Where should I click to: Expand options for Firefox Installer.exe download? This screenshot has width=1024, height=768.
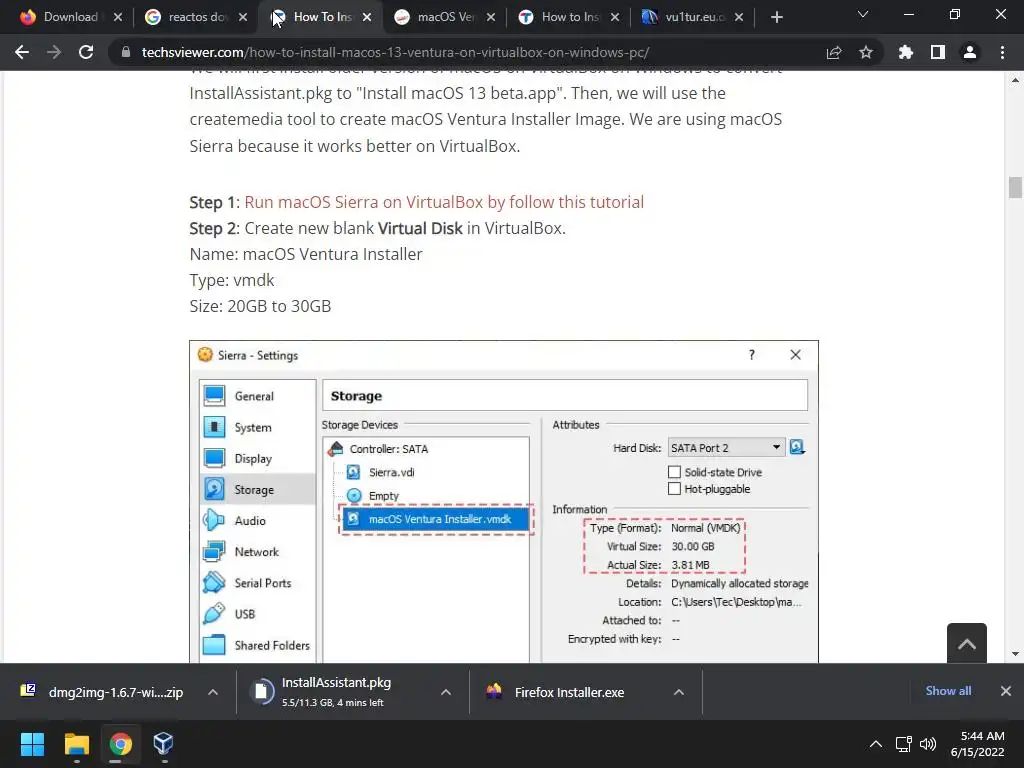coord(679,692)
